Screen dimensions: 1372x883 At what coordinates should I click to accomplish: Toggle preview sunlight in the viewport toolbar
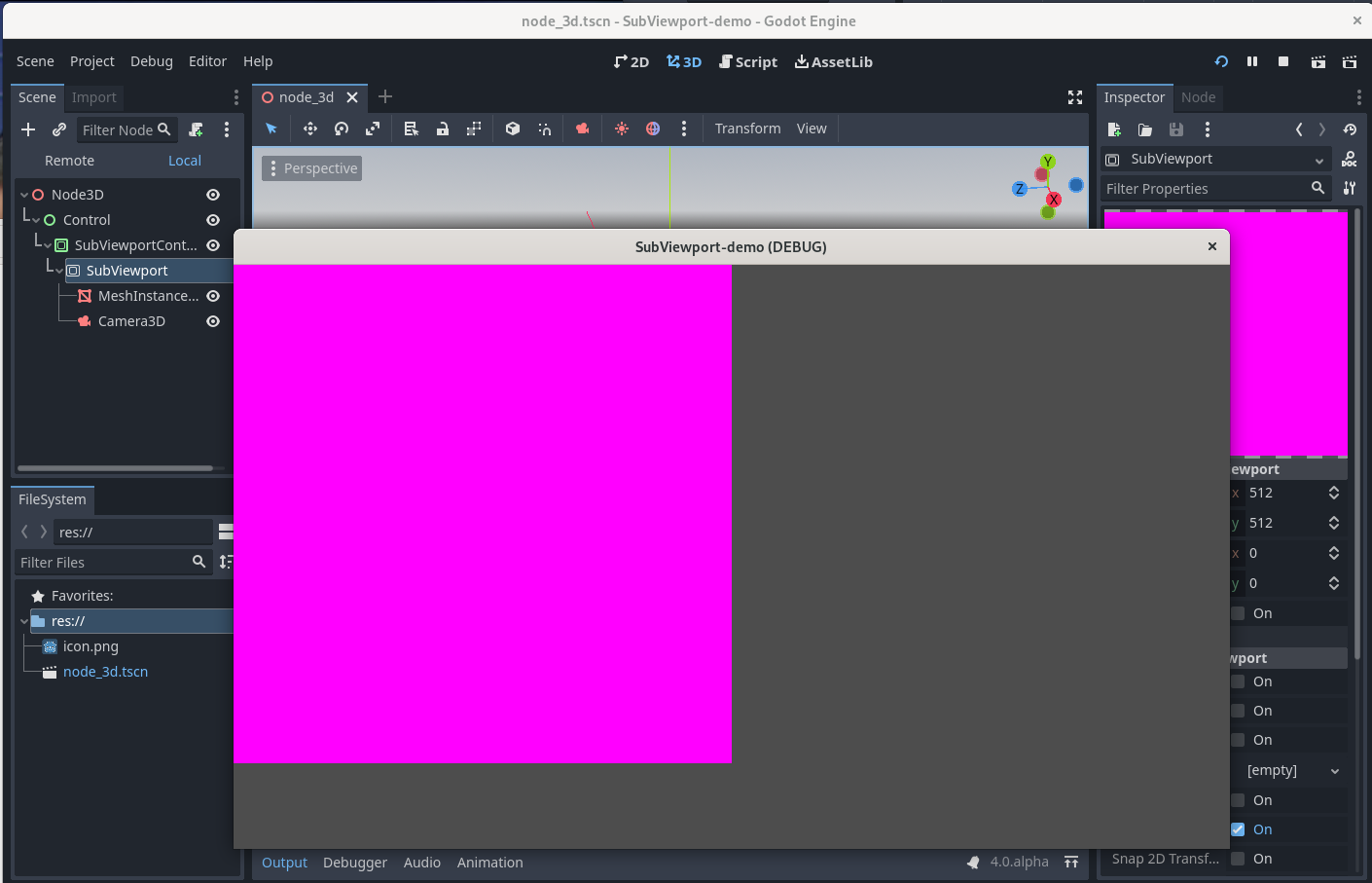[x=622, y=129]
